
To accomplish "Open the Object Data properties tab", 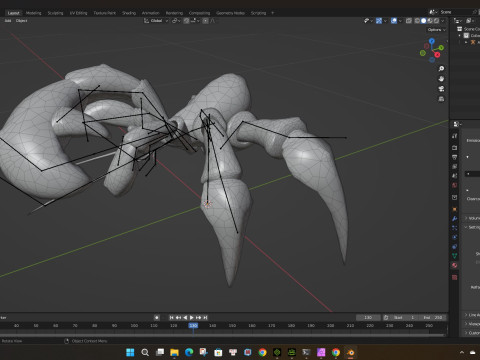I will coord(454,256).
